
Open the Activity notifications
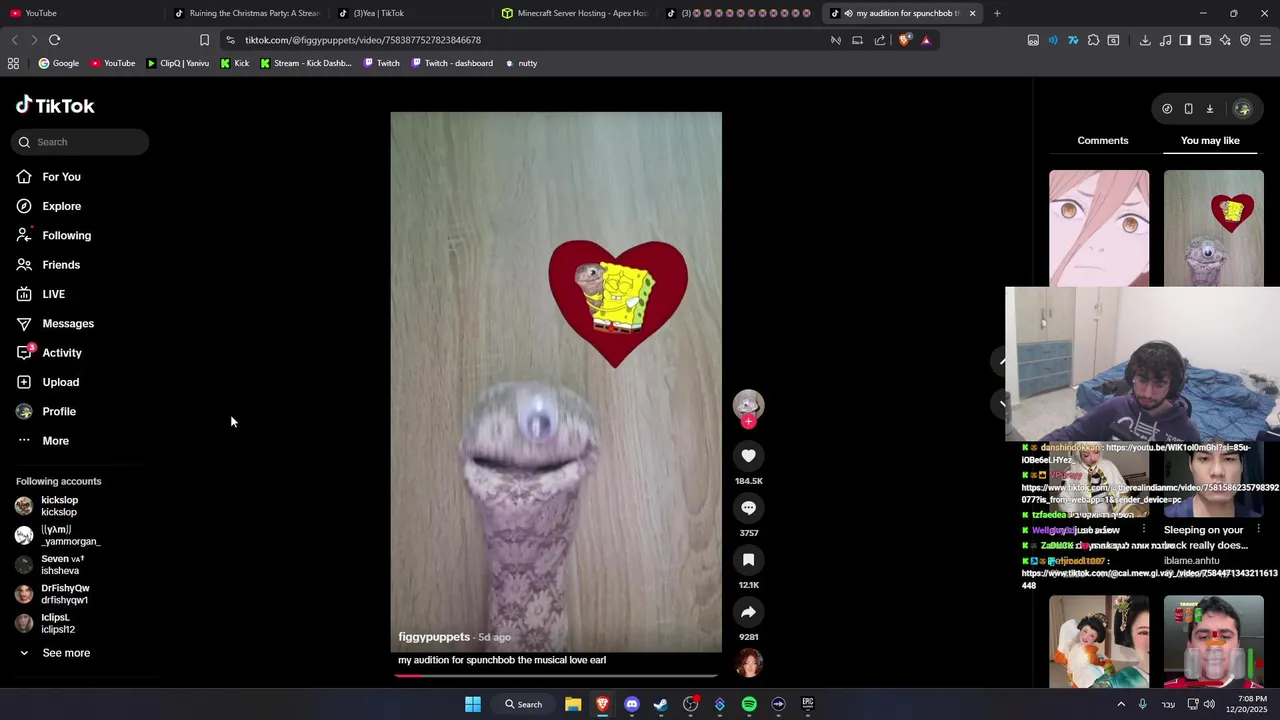(49, 353)
